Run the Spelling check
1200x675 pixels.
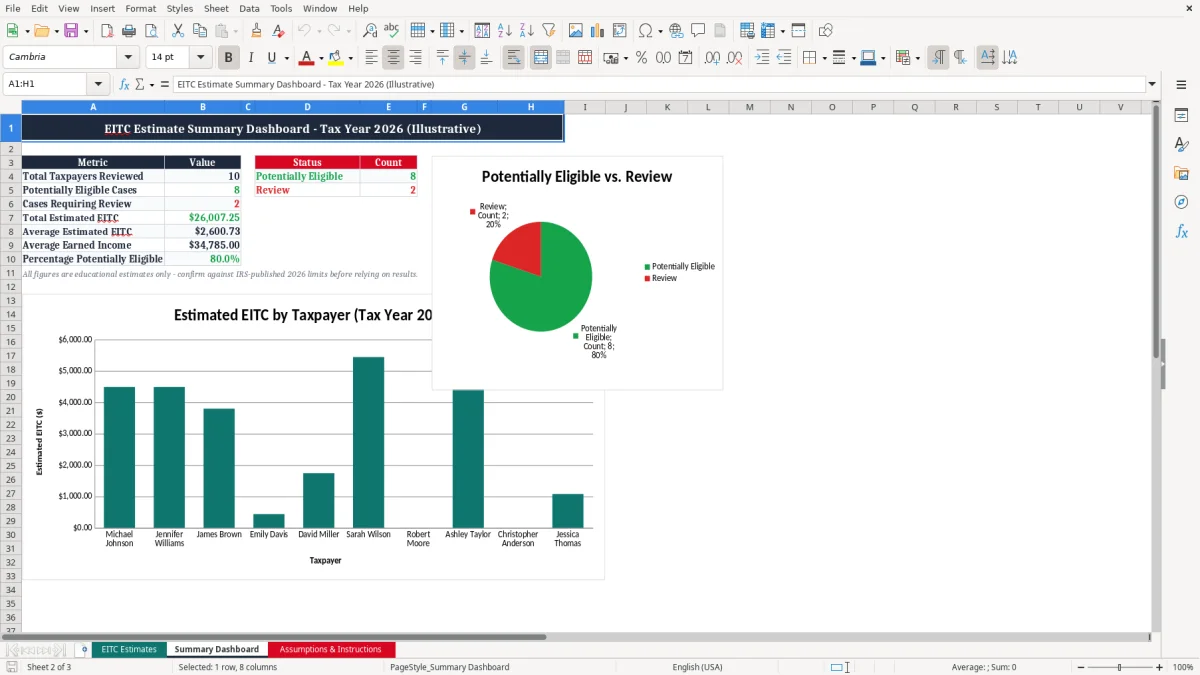392,31
